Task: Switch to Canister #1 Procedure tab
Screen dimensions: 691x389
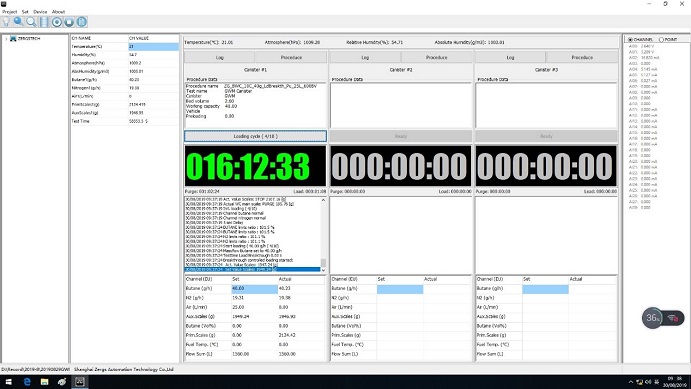Action: coord(291,57)
